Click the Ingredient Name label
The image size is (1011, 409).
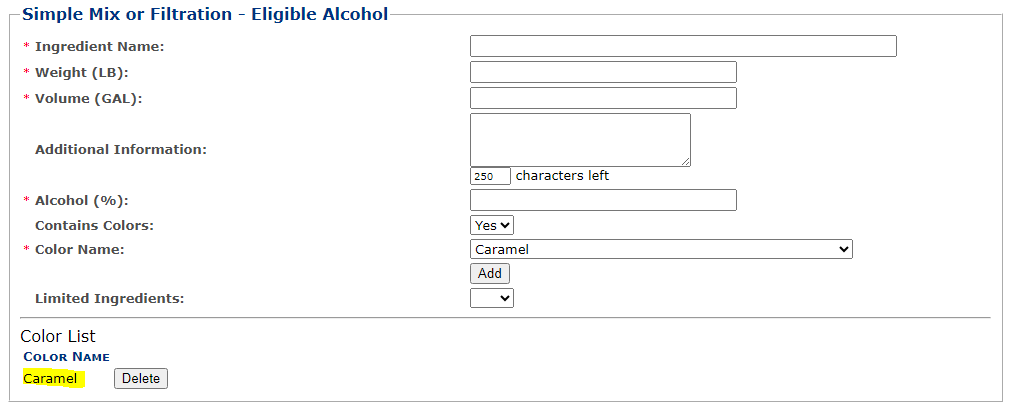pyautogui.click(x=99, y=46)
